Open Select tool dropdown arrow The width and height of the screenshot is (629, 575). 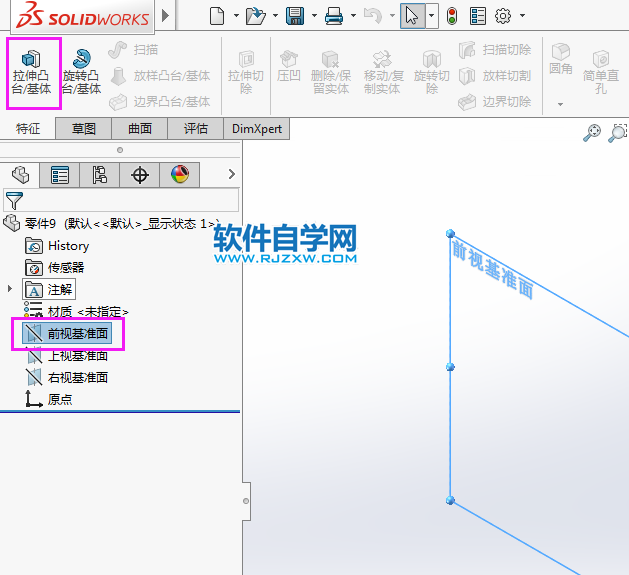click(x=432, y=16)
